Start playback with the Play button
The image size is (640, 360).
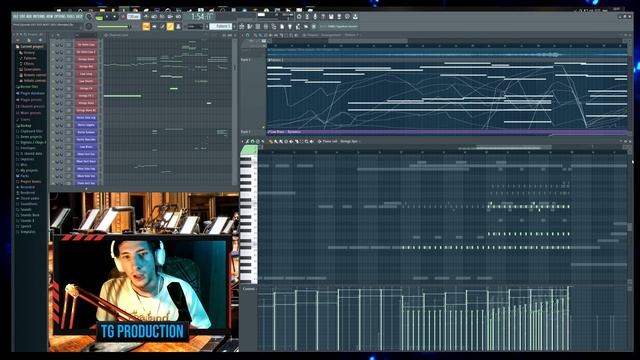point(107,17)
